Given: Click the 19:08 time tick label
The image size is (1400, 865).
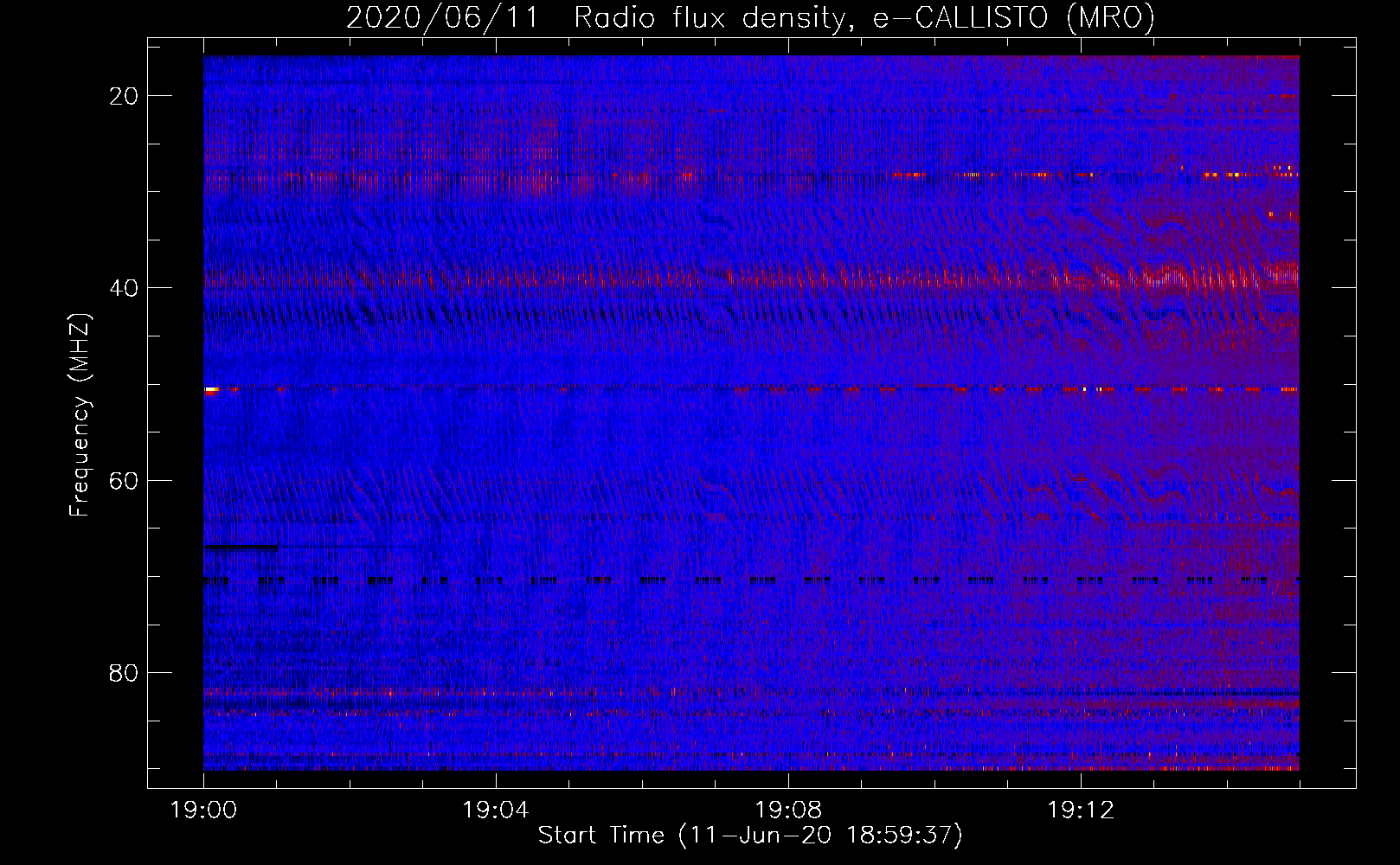Looking at the screenshot, I should (788, 811).
